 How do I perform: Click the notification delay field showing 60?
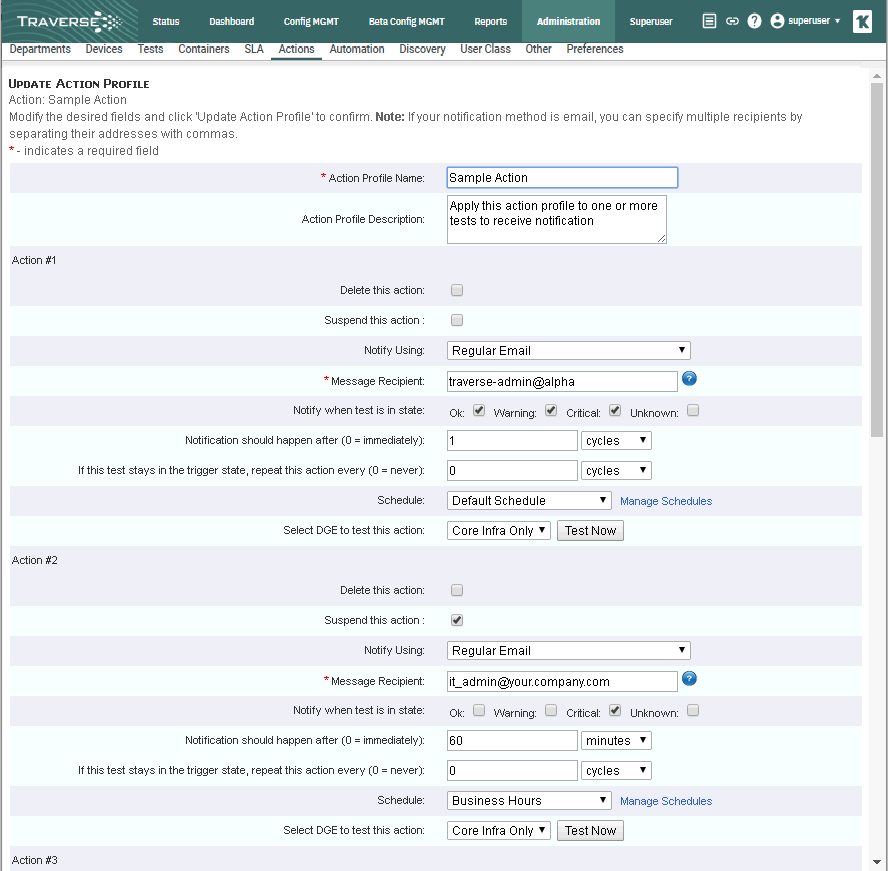click(512, 741)
